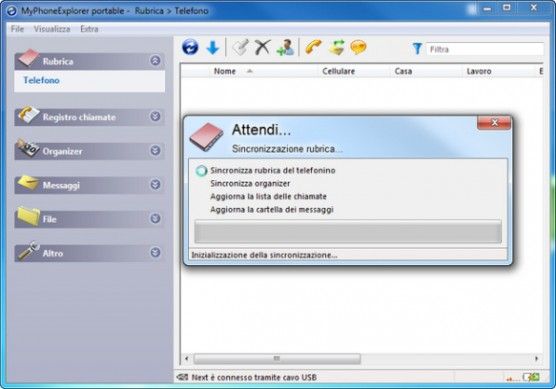Viewport: 556px width, 389px height.
Task: Click the USB connection status icon
Action: (182, 377)
